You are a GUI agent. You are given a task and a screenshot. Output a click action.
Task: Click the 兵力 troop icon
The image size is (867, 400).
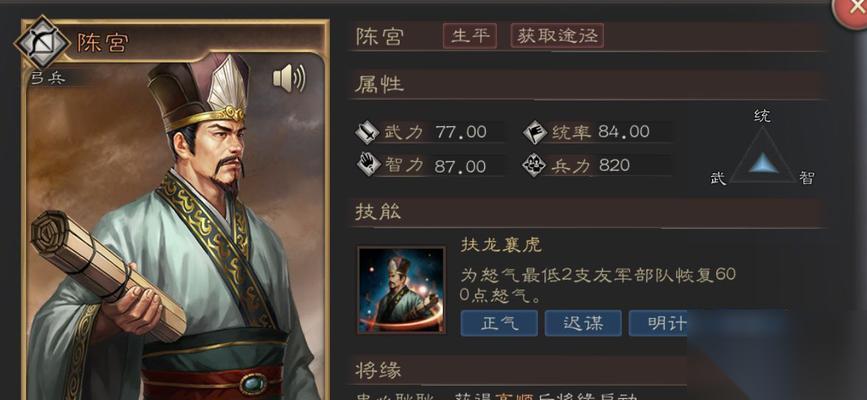(x=534, y=165)
